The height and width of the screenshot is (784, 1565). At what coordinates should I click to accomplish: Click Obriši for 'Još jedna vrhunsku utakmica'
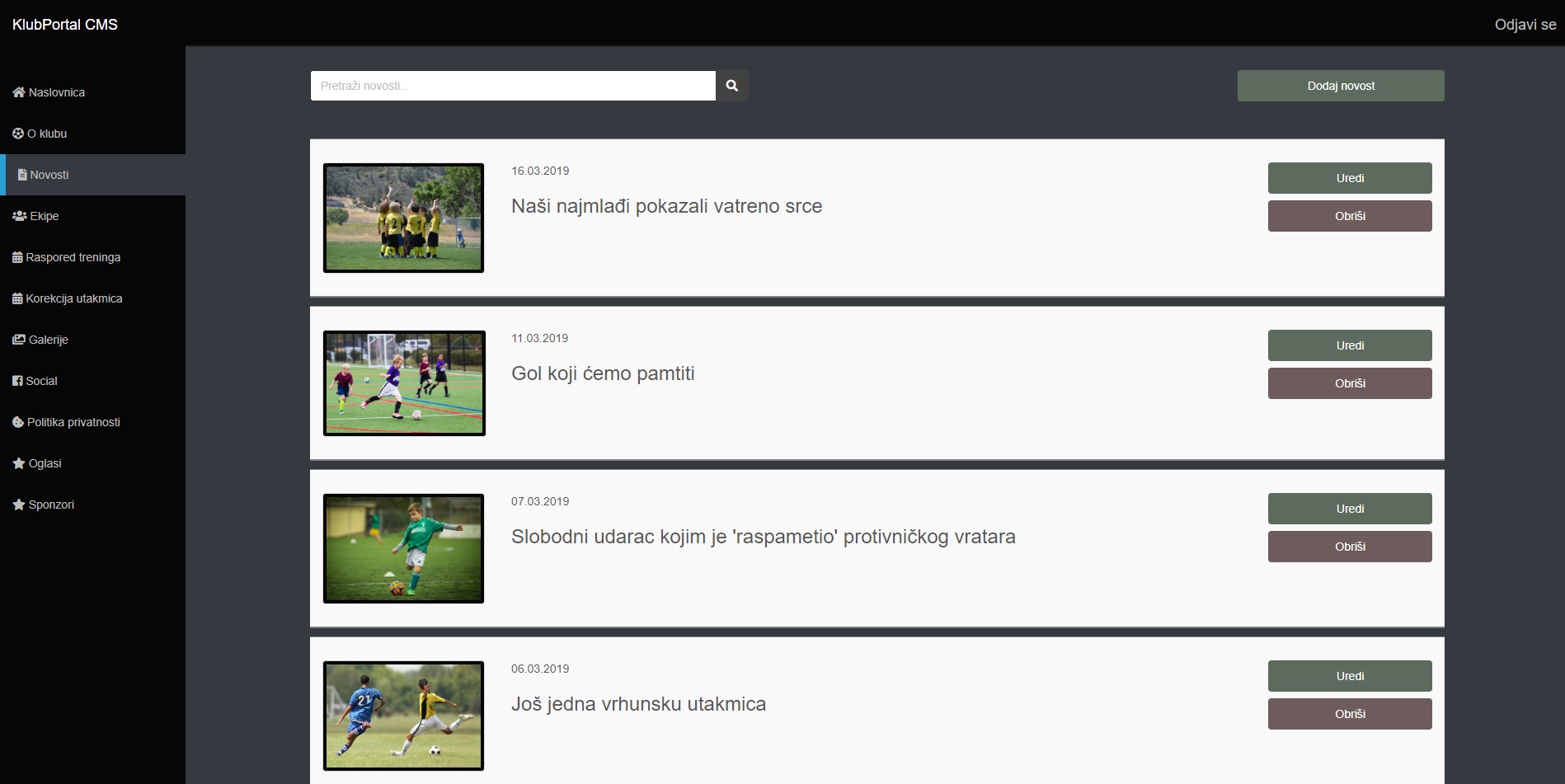point(1350,714)
